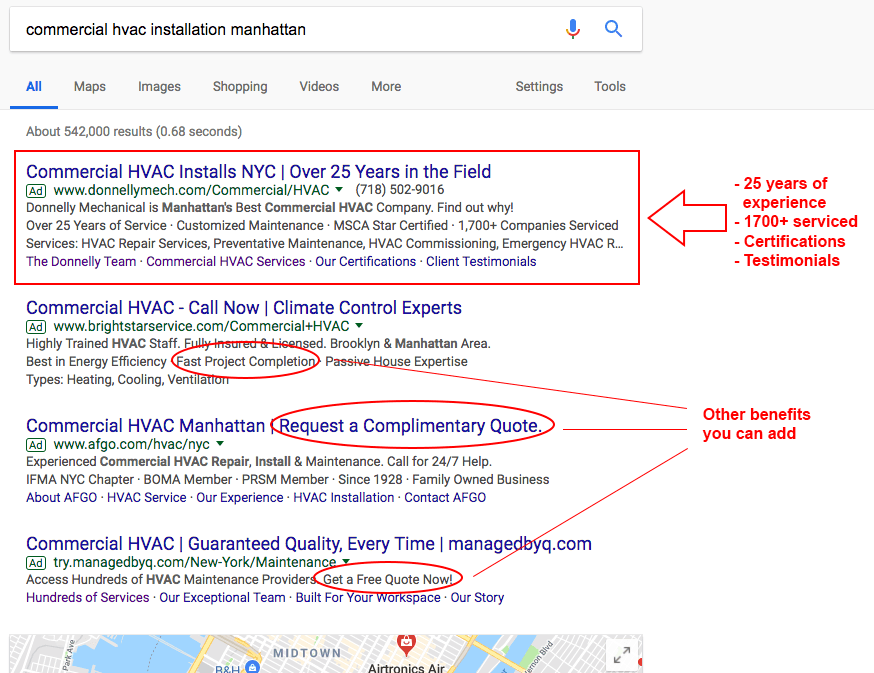Click www.brightstarservice.com/Commercial+HVAC display URL

201,326
